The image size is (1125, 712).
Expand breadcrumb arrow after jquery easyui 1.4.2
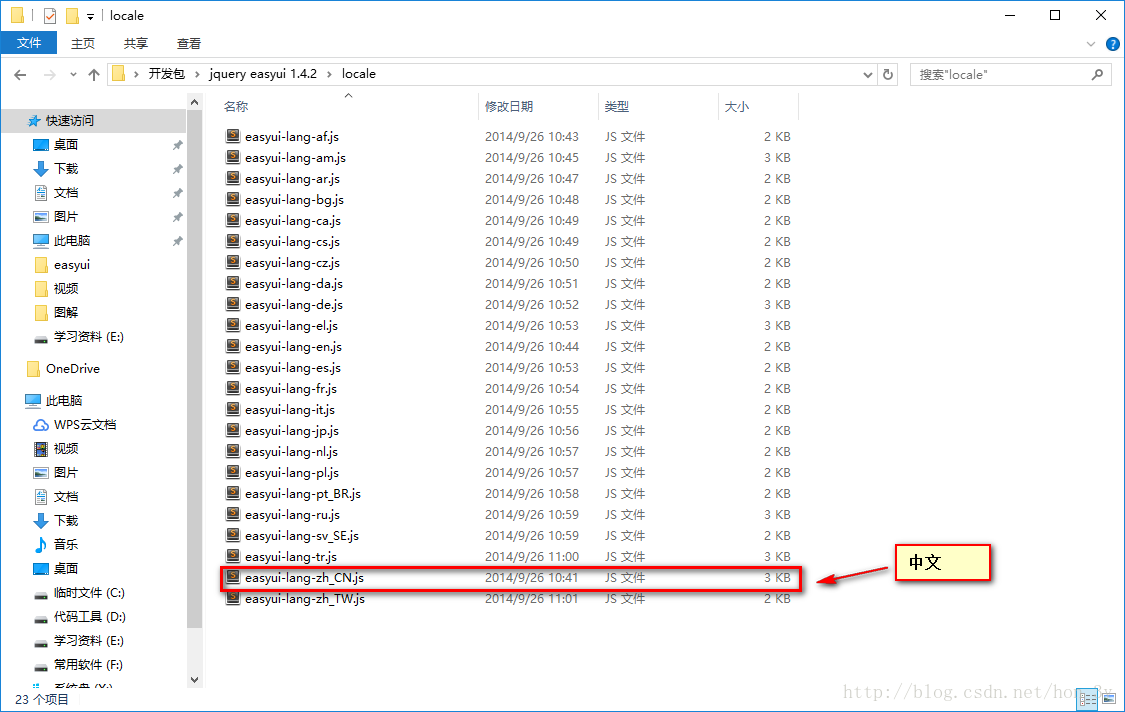click(329, 74)
